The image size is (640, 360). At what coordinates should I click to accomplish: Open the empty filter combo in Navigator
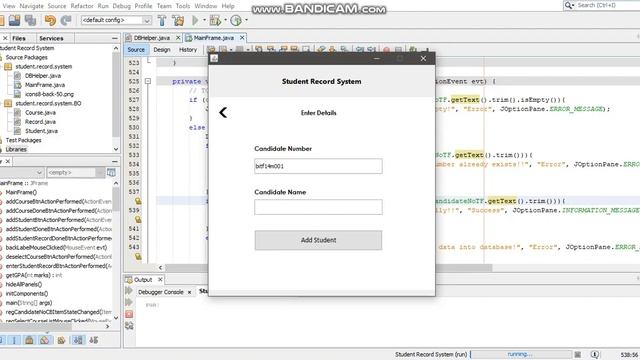(x=75, y=172)
